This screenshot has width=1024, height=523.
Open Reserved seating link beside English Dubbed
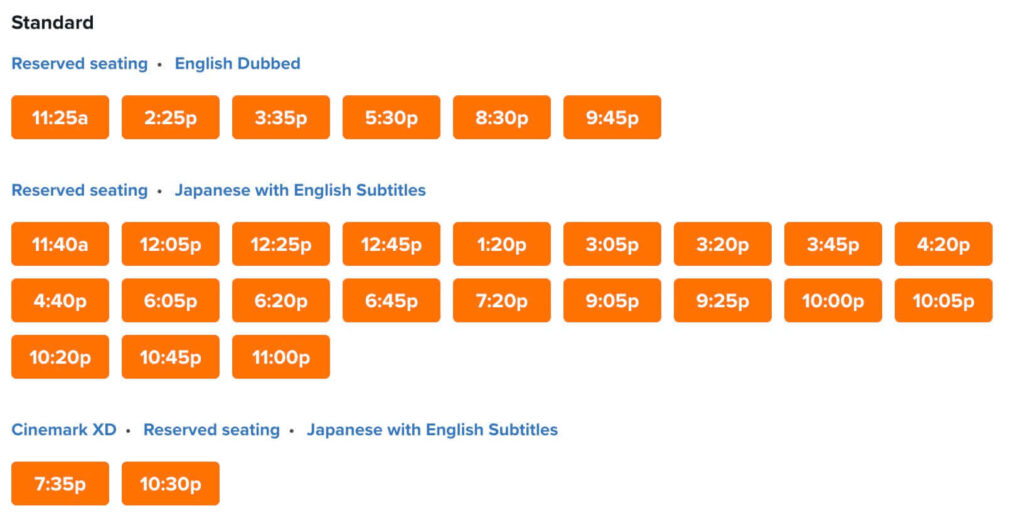[79, 64]
